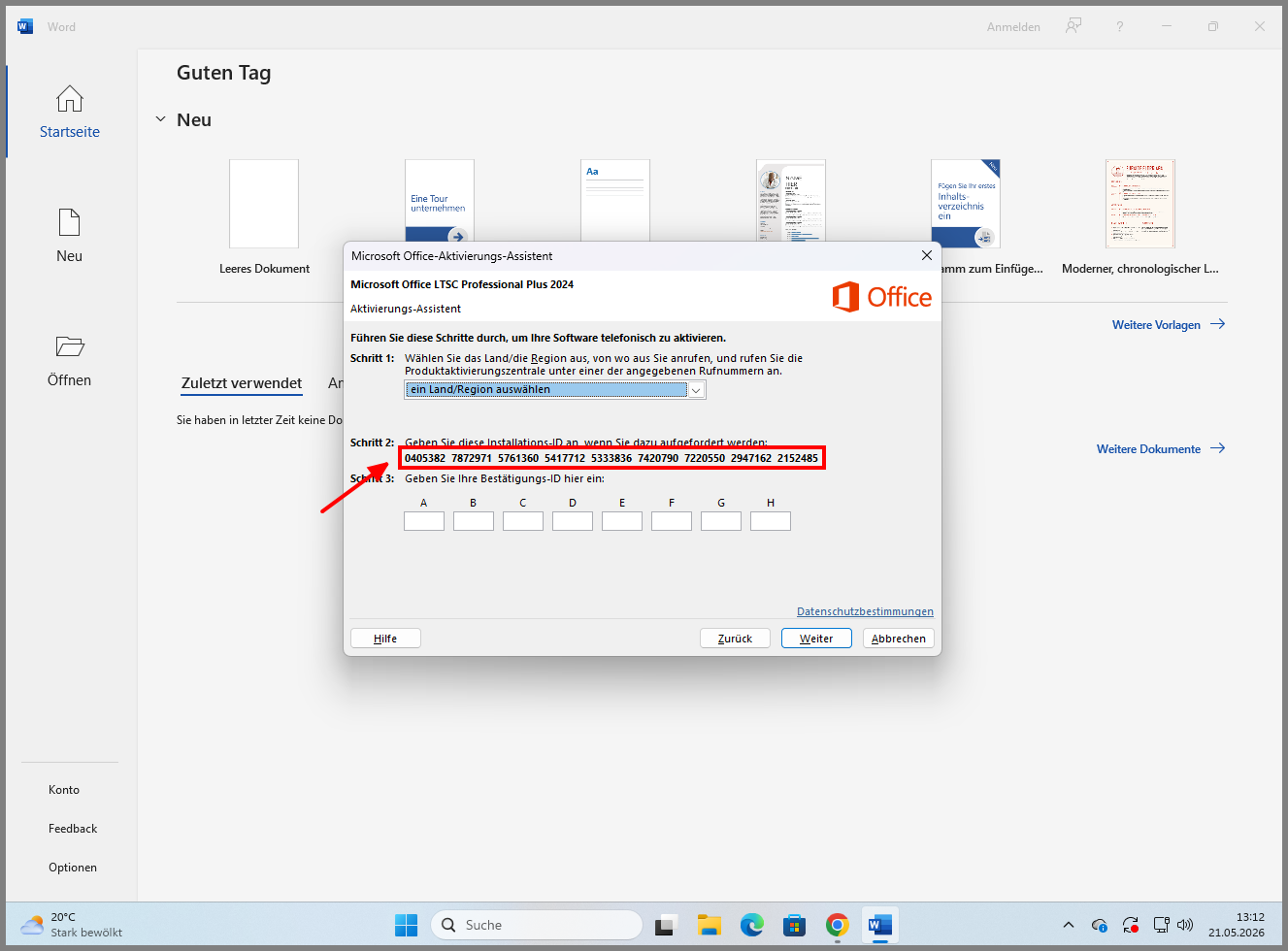Viewport: 1288px width, 951px height.
Task: Click confirmation ID field D
Action: pyautogui.click(x=573, y=521)
